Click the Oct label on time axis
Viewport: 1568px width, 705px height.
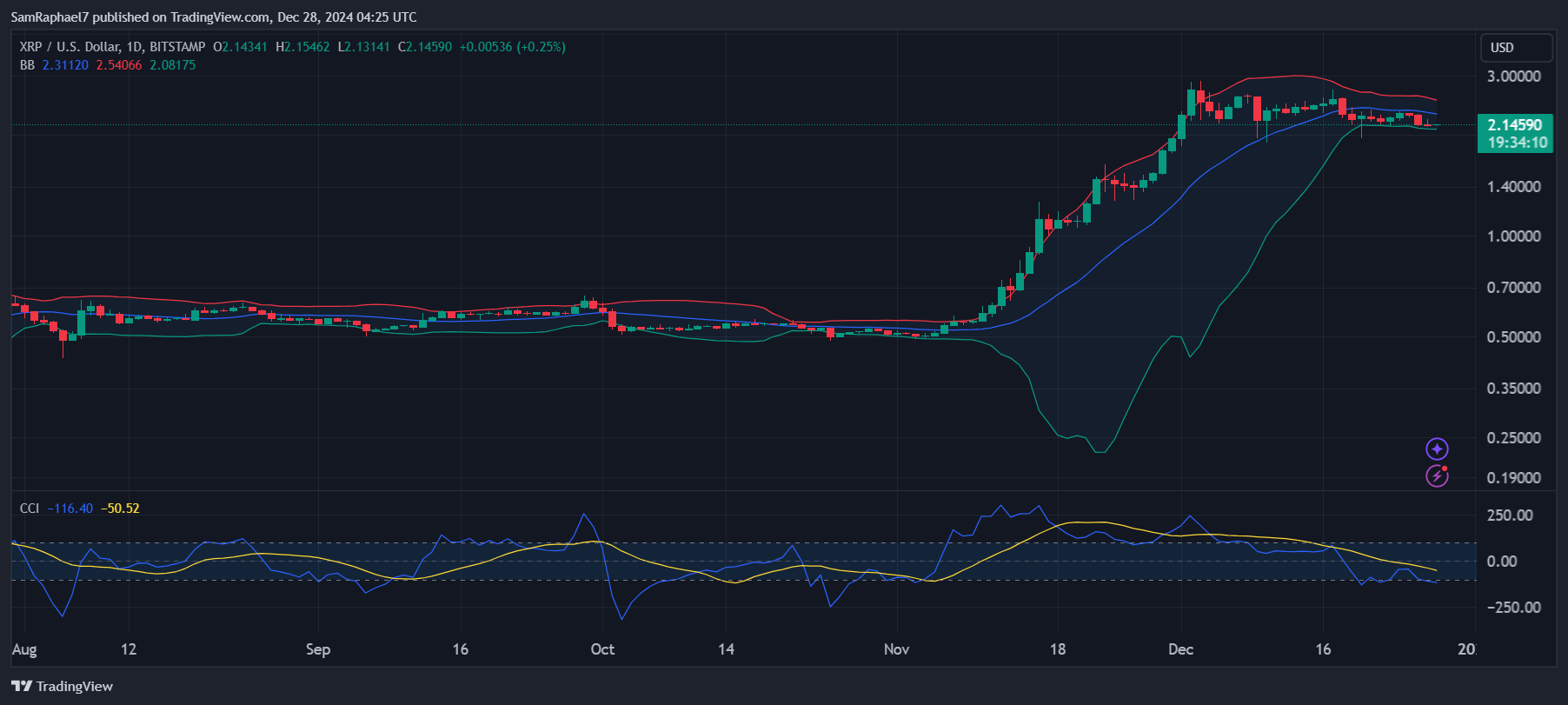[x=602, y=649]
